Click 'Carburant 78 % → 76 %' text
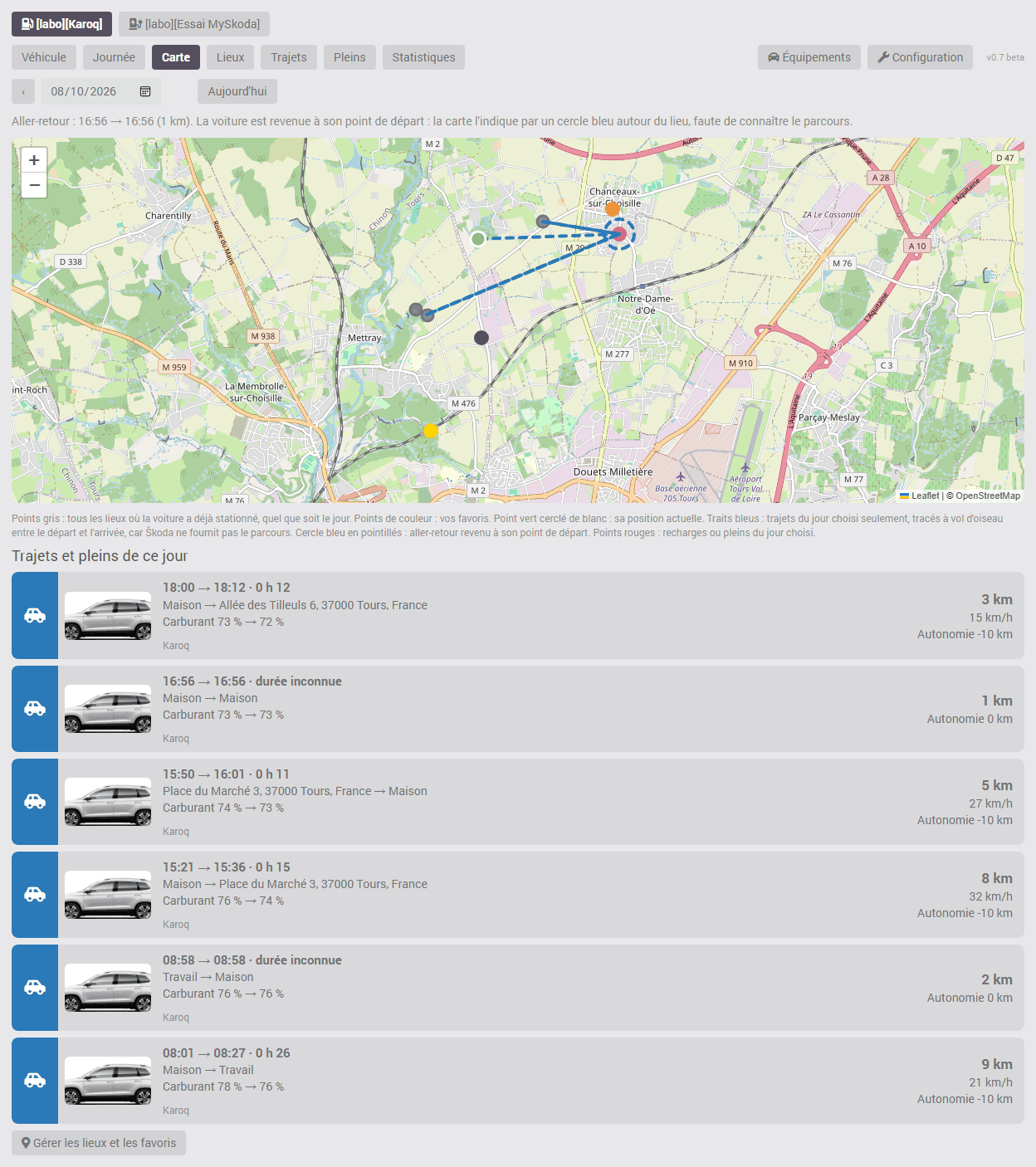The height and width of the screenshot is (1167, 1036). tap(223, 1086)
